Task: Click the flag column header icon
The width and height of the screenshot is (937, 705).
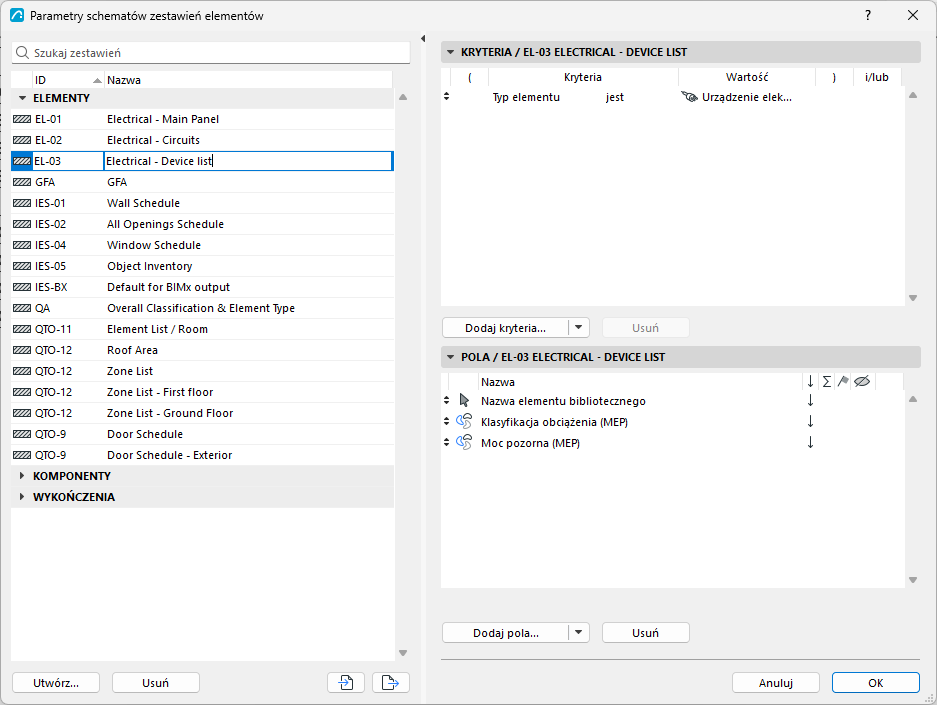Action: (x=843, y=381)
